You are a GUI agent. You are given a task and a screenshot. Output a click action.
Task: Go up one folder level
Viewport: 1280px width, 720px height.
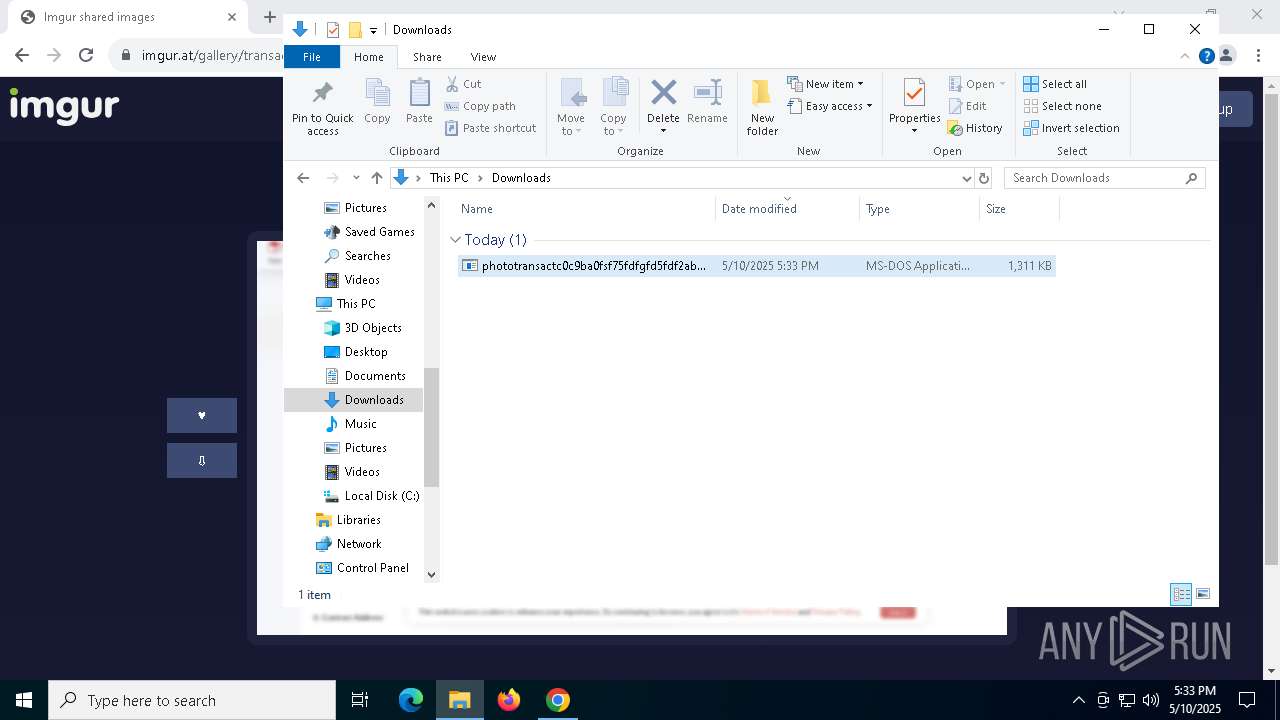376,178
